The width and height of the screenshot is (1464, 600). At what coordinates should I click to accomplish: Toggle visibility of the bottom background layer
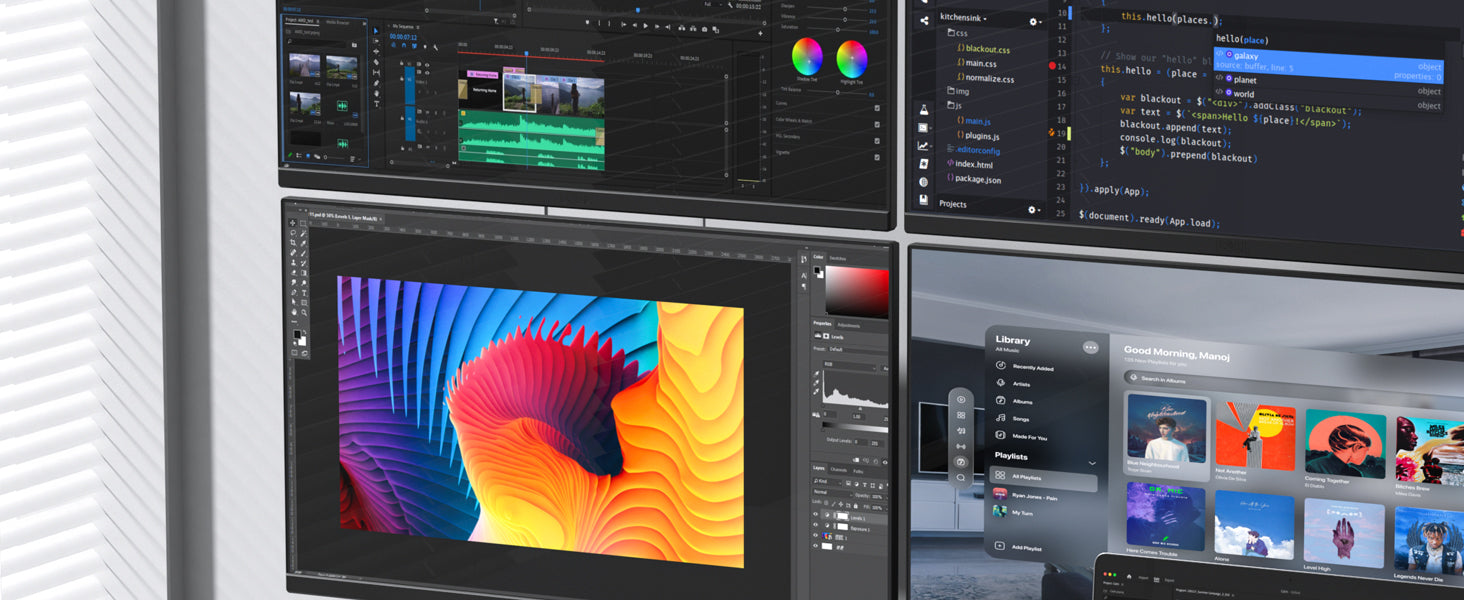pyautogui.click(x=815, y=547)
